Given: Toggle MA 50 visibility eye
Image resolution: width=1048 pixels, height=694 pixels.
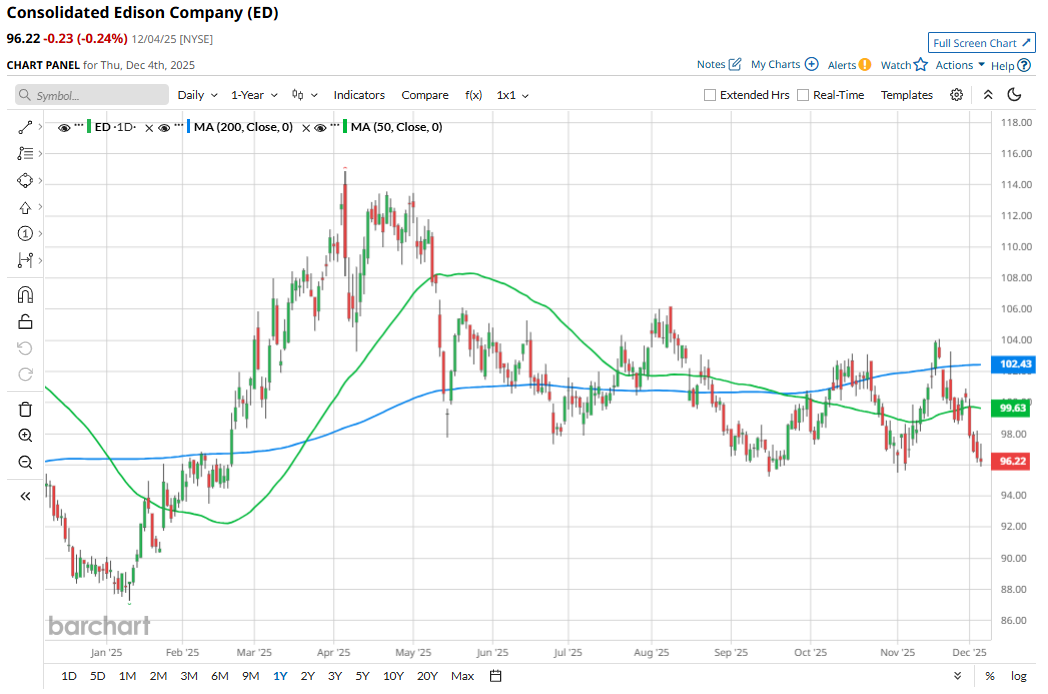Looking at the screenshot, I should [x=320, y=128].
